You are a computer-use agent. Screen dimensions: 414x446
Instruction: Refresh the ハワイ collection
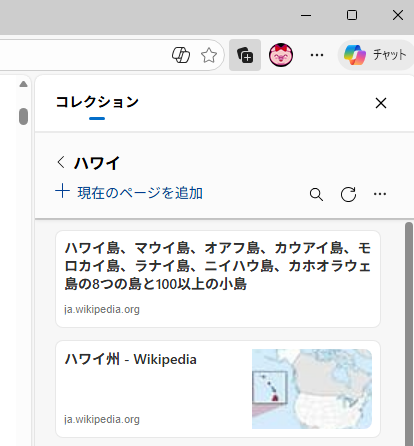click(348, 194)
